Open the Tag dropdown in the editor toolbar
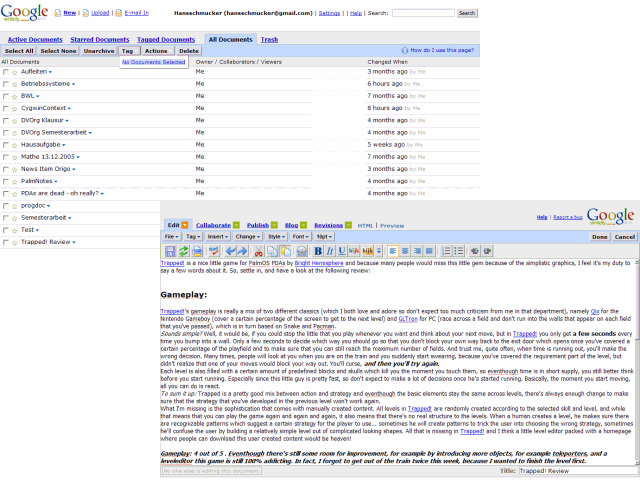This screenshot has width=640, height=480. coord(193,237)
